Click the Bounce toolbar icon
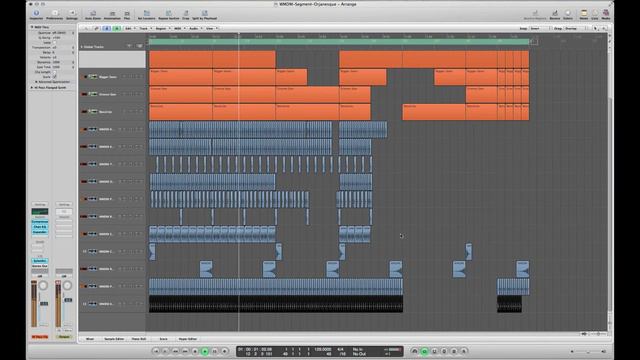640x360 pixels. pos(555,15)
